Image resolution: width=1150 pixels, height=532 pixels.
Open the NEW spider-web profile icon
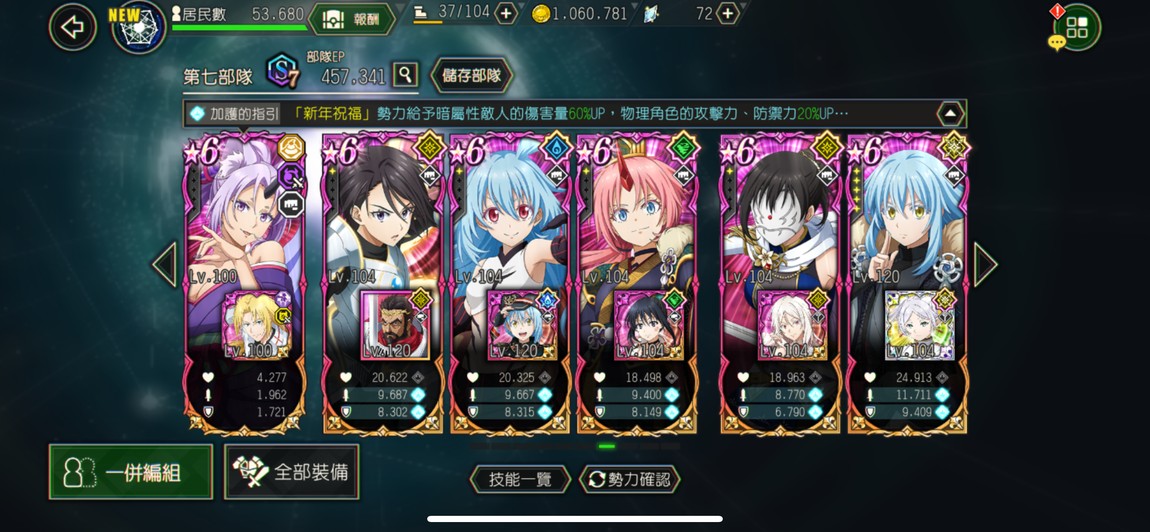(x=139, y=28)
